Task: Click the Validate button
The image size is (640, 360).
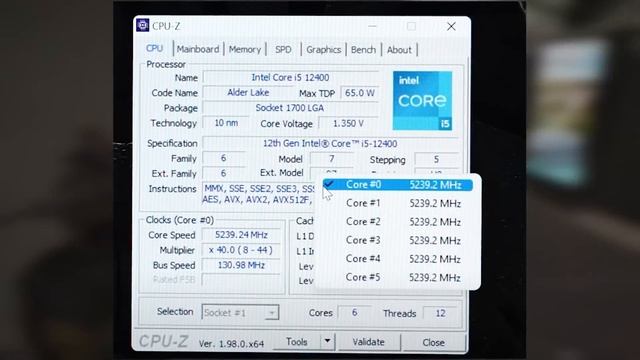Action: 369,342
